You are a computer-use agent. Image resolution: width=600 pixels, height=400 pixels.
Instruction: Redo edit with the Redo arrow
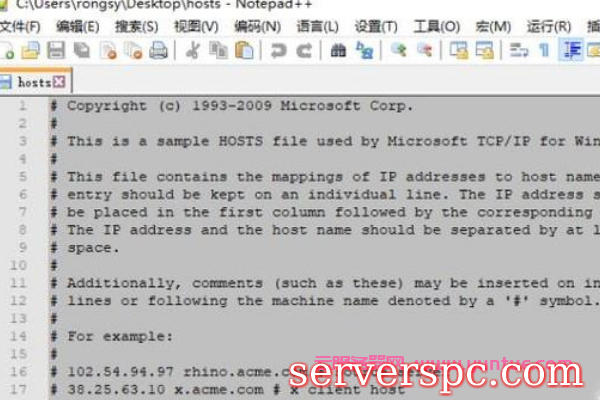point(304,51)
